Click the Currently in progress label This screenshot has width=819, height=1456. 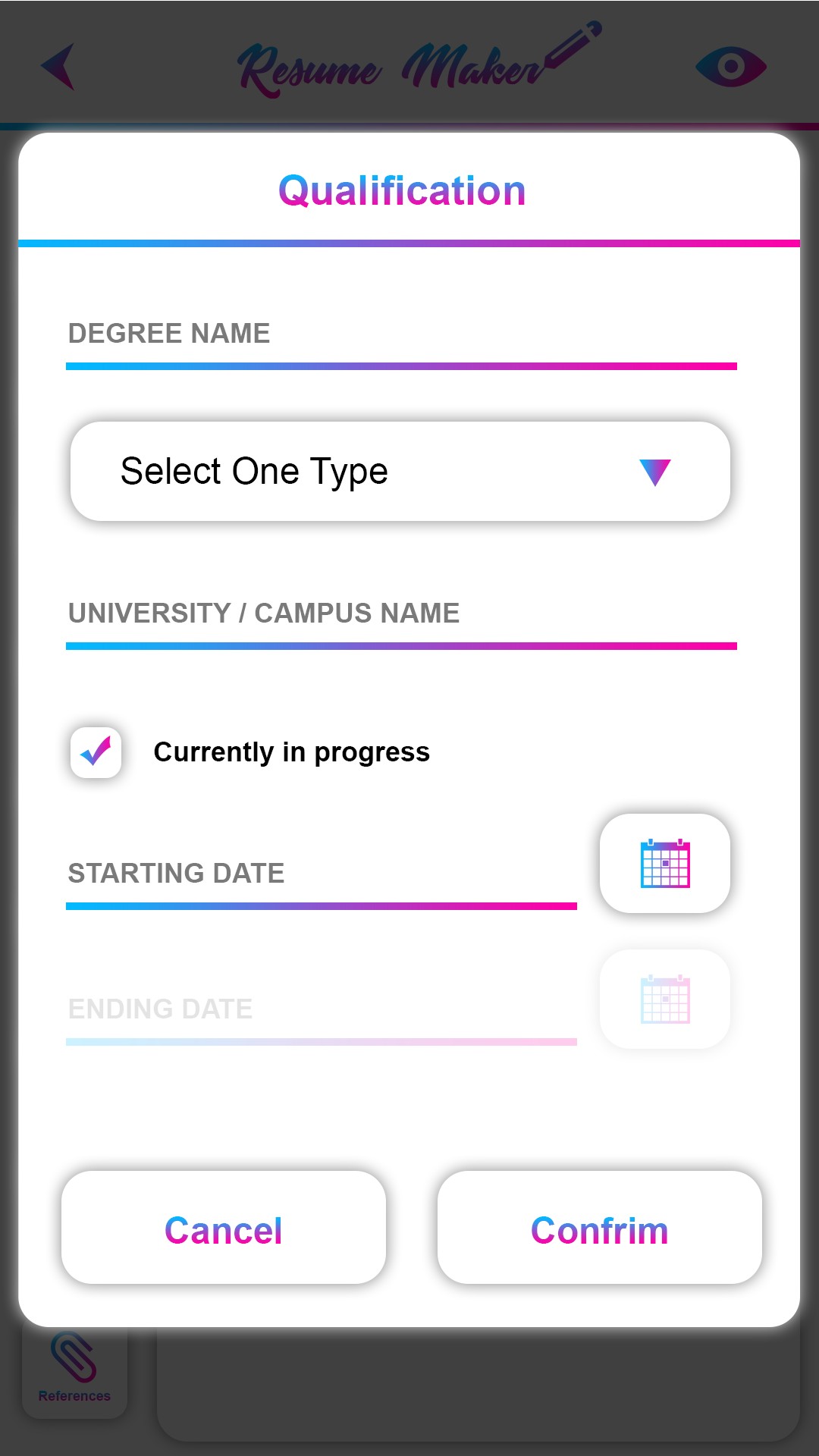point(291,752)
